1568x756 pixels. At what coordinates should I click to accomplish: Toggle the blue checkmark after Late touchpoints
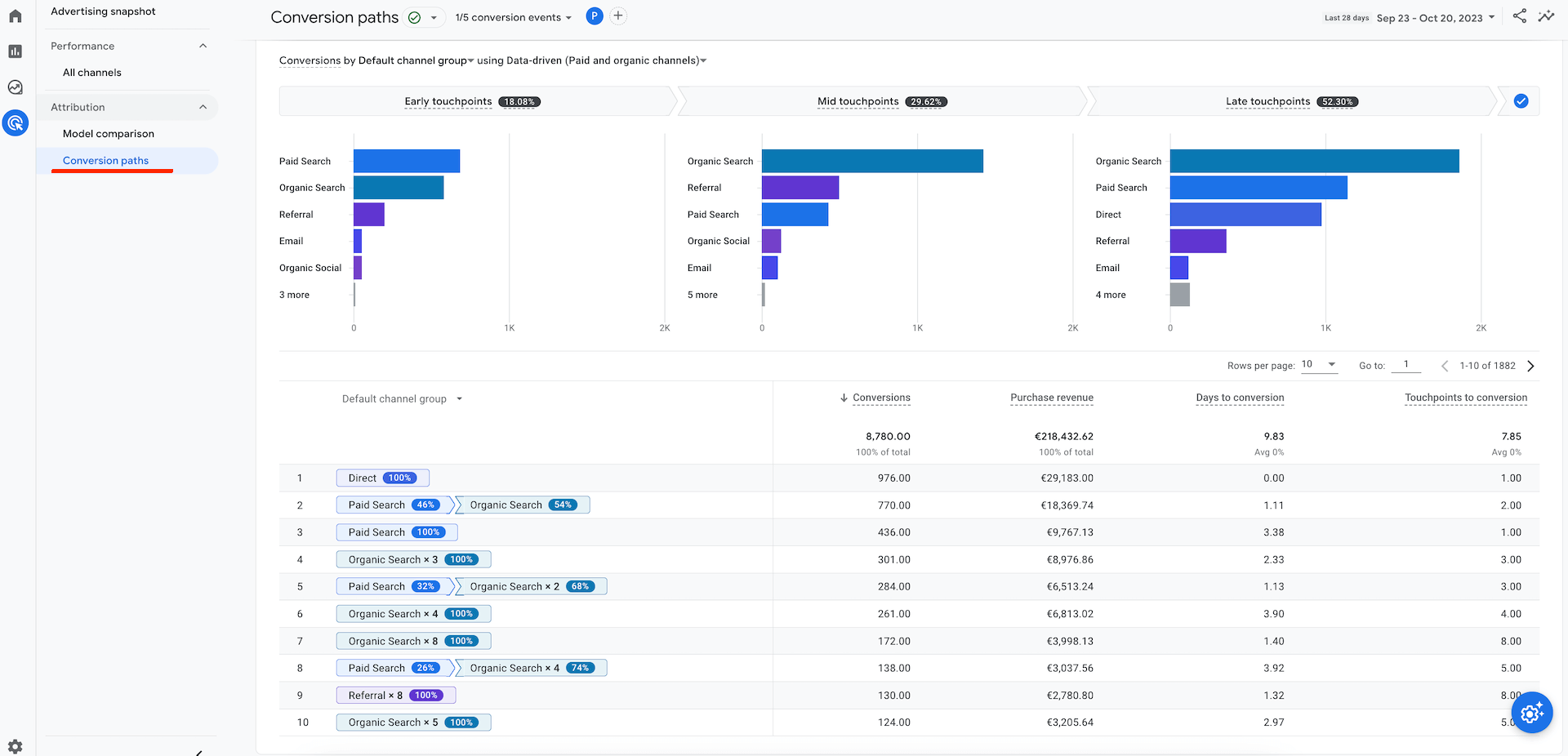pyautogui.click(x=1521, y=101)
